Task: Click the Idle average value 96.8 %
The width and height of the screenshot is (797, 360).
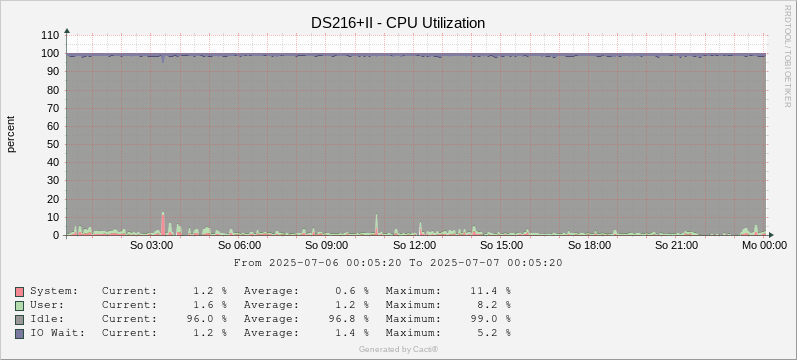Action: (x=349, y=319)
